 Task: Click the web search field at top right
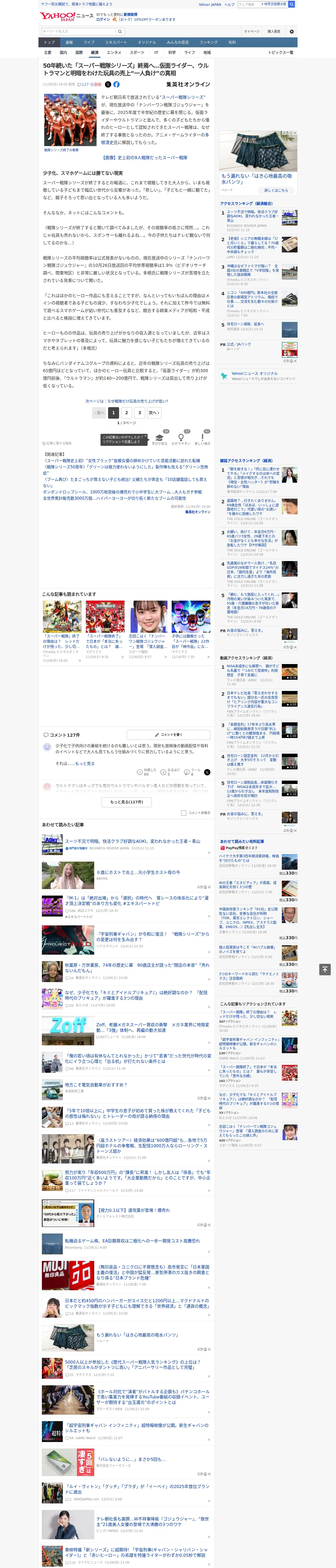tap(249, 4)
